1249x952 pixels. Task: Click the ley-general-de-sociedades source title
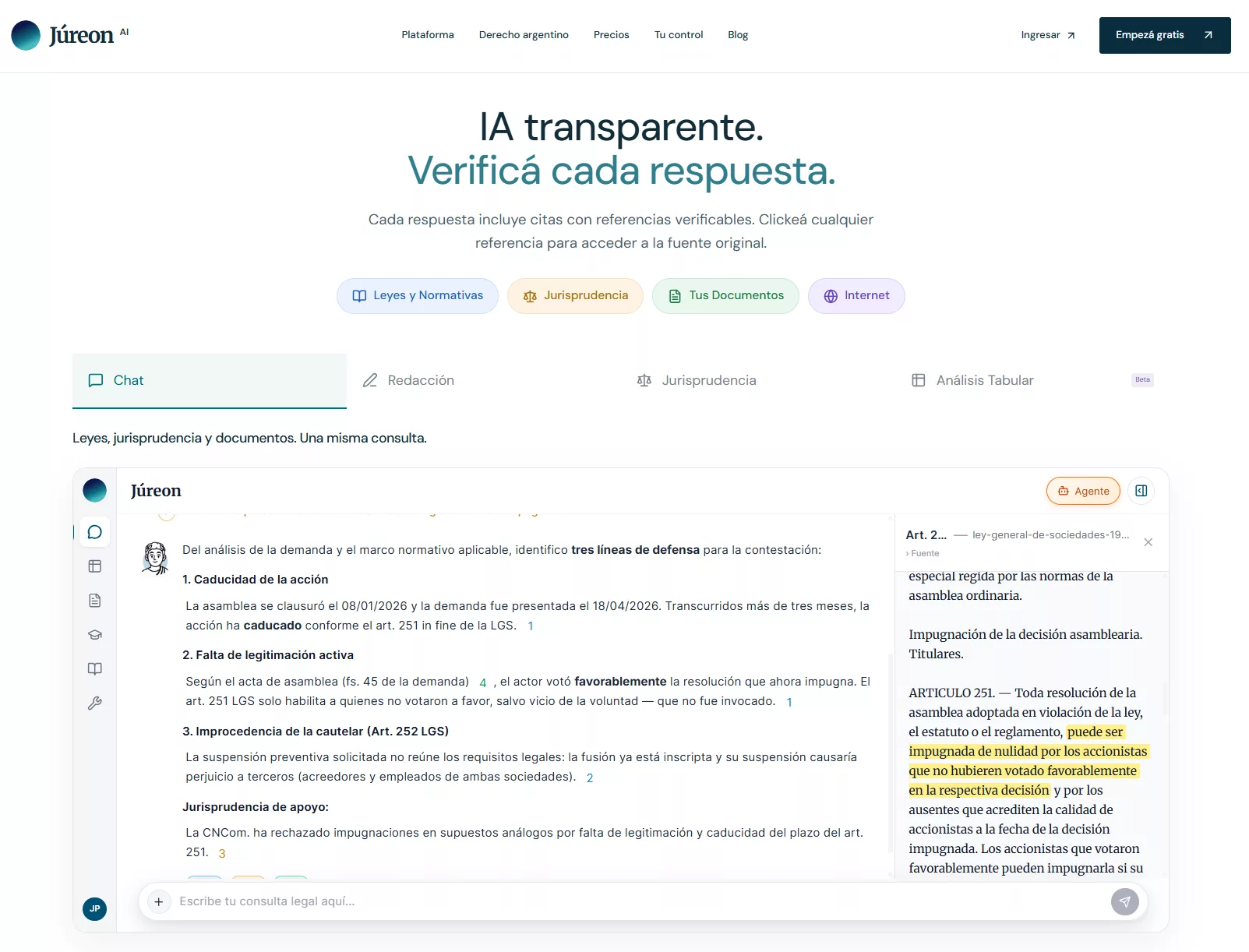point(1050,534)
